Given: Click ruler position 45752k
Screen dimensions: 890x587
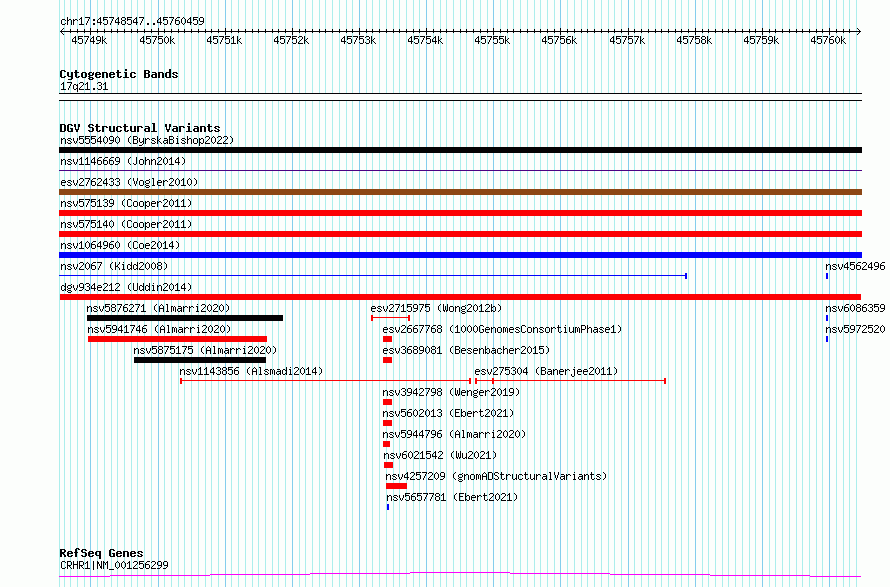Looking at the screenshot, I should (x=291, y=40).
